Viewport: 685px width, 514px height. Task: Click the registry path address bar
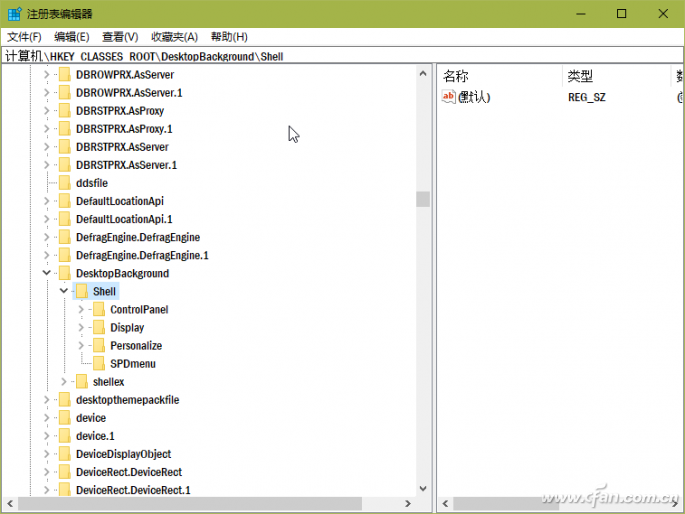pos(342,56)
